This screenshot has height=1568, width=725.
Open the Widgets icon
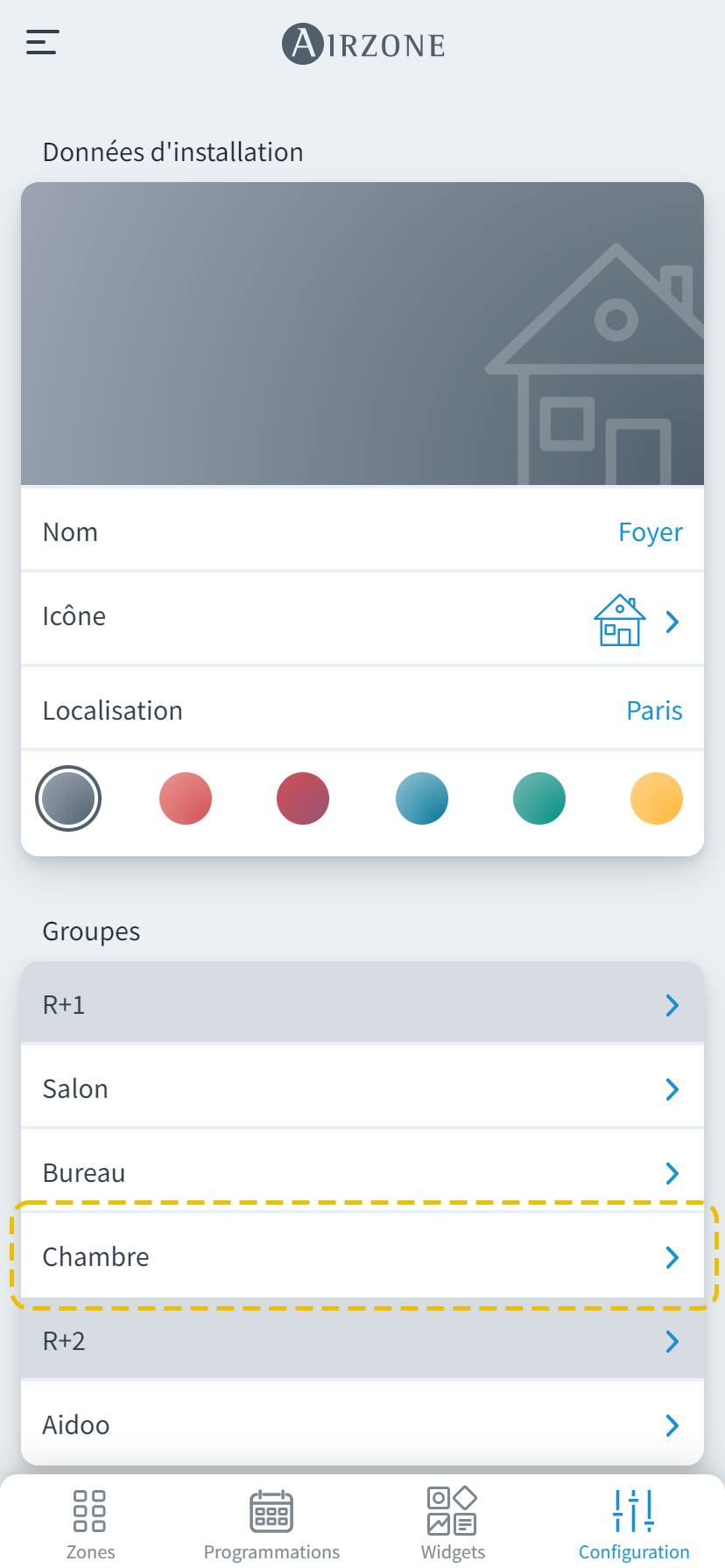click(452, 1511)
